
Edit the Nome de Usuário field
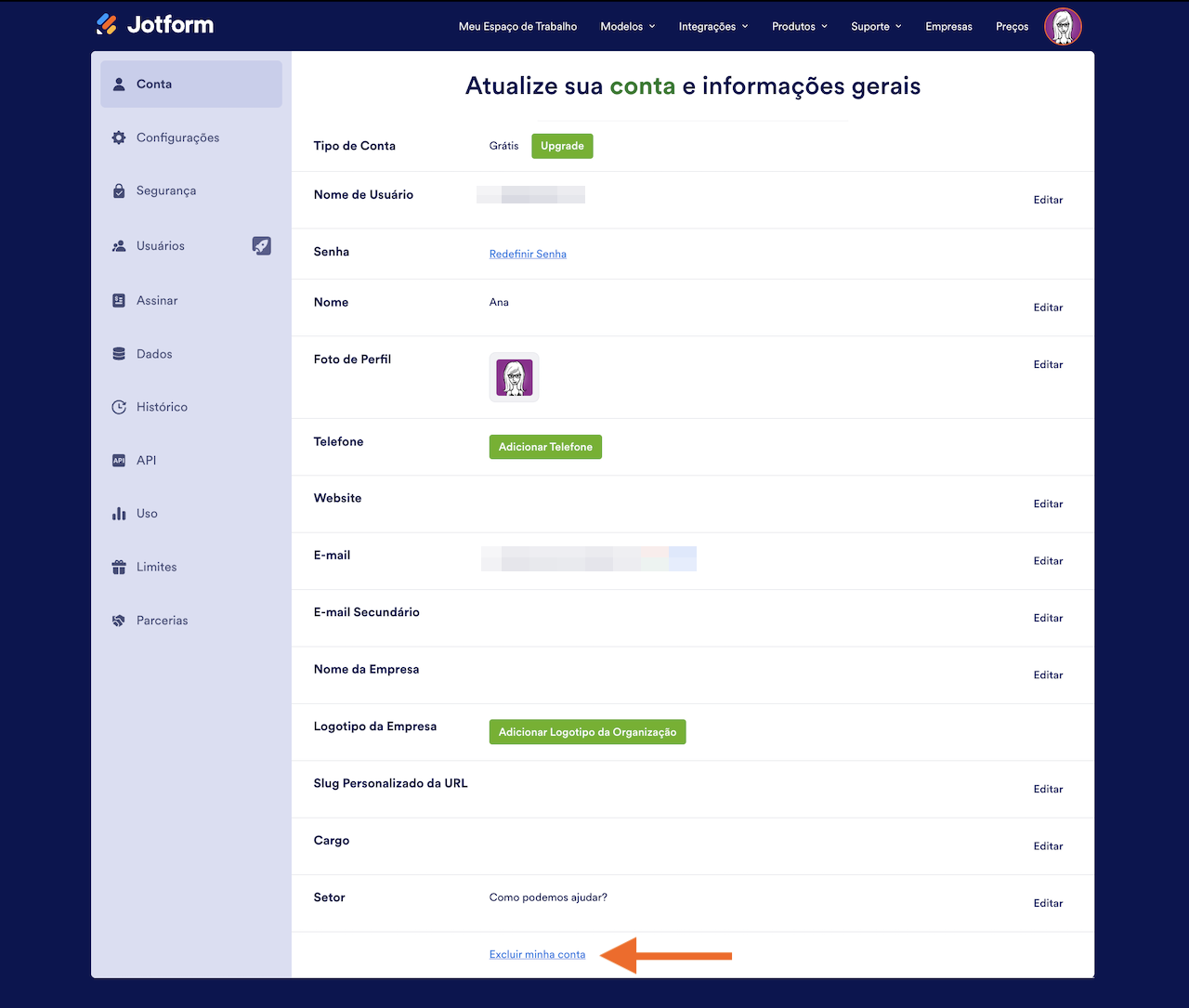point(1048,200)
